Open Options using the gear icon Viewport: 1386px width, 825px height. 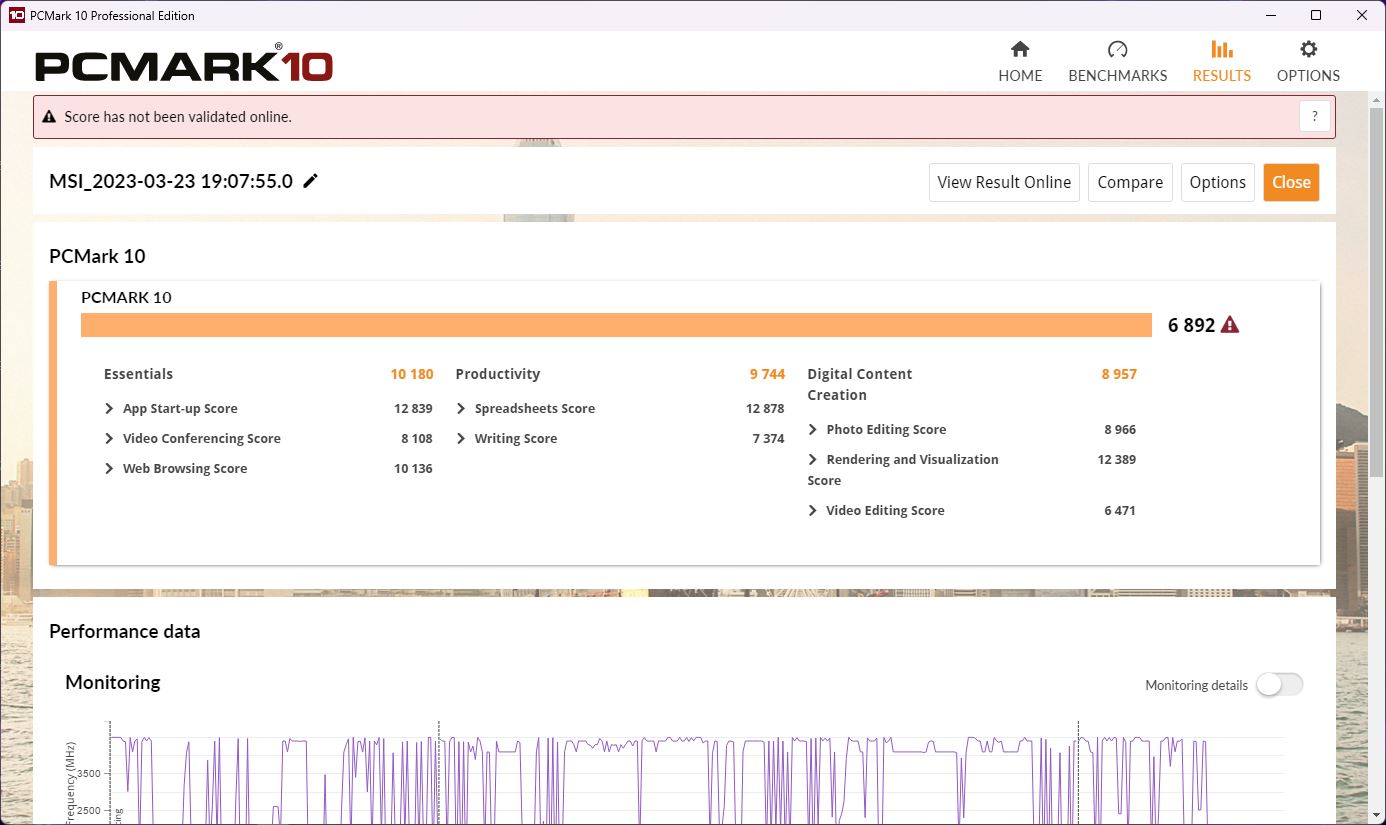point(1308,50)
